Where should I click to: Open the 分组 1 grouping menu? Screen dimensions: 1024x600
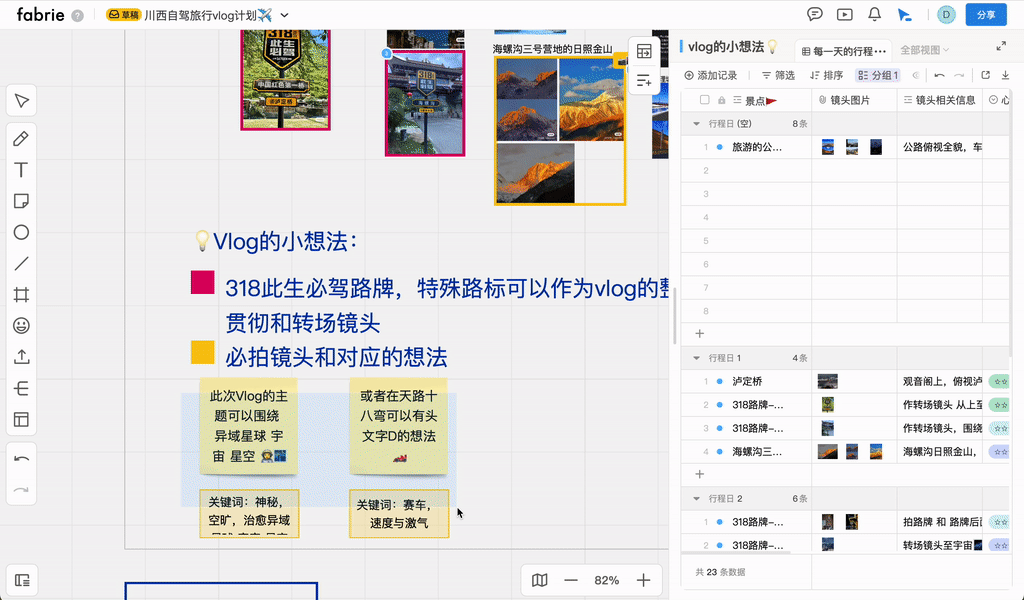tap(878, 75)
